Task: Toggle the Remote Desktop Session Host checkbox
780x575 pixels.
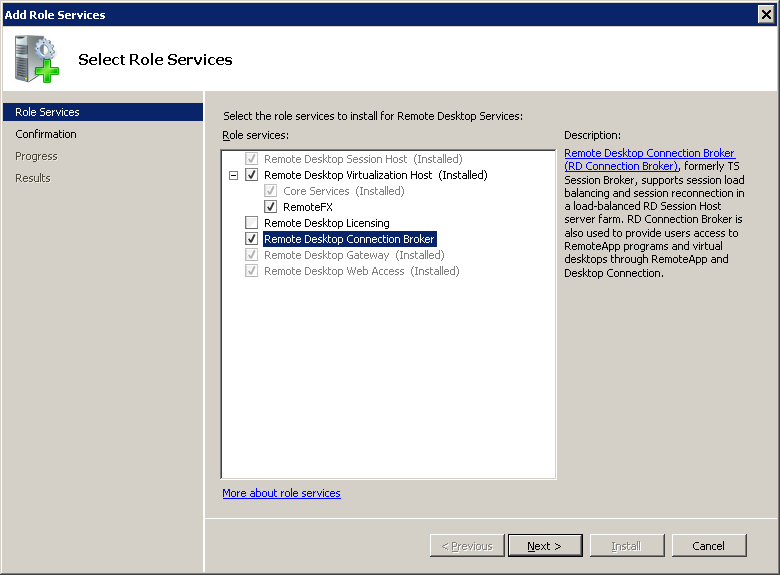Action: click(251, 159)
